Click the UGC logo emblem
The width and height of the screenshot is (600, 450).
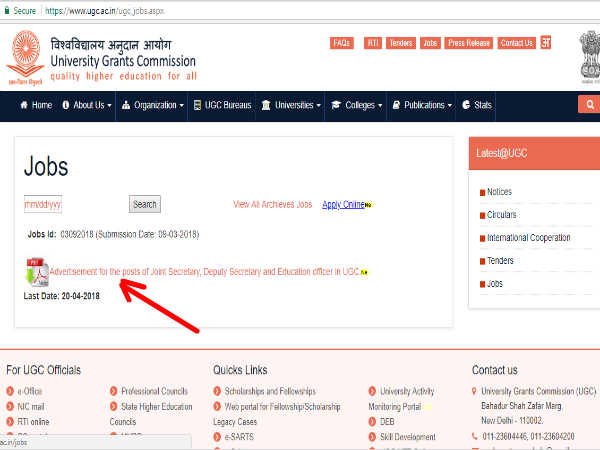click(x=25, y=58)
